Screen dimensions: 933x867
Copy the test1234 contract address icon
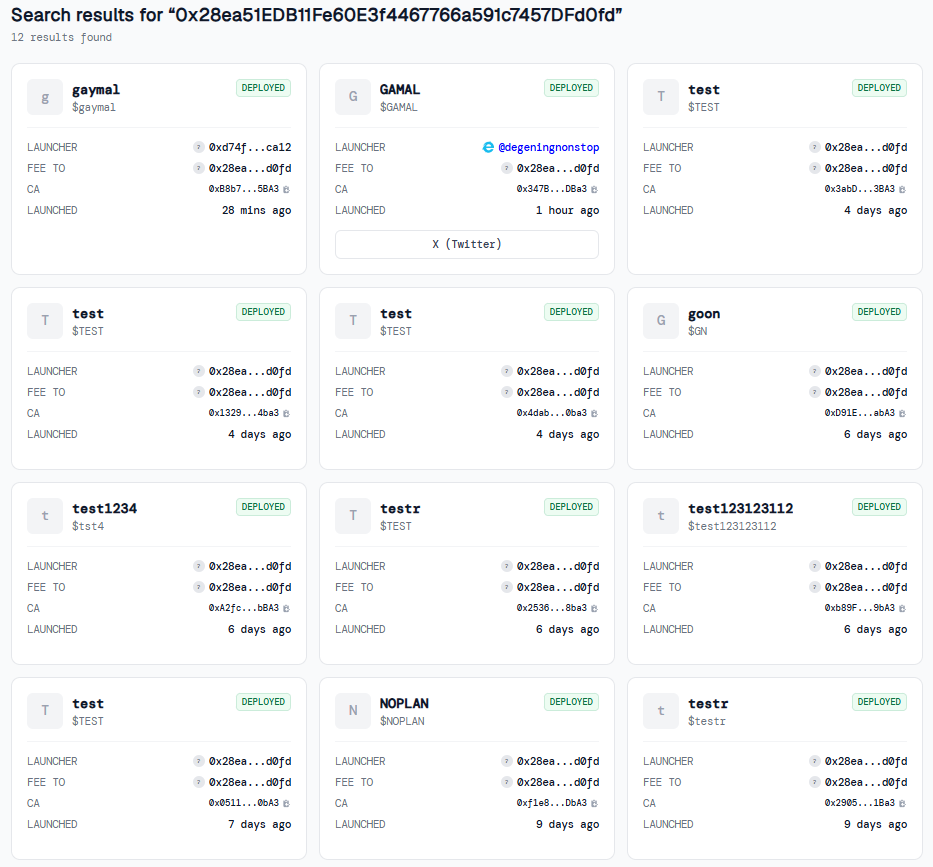click(x=286, y=608)
